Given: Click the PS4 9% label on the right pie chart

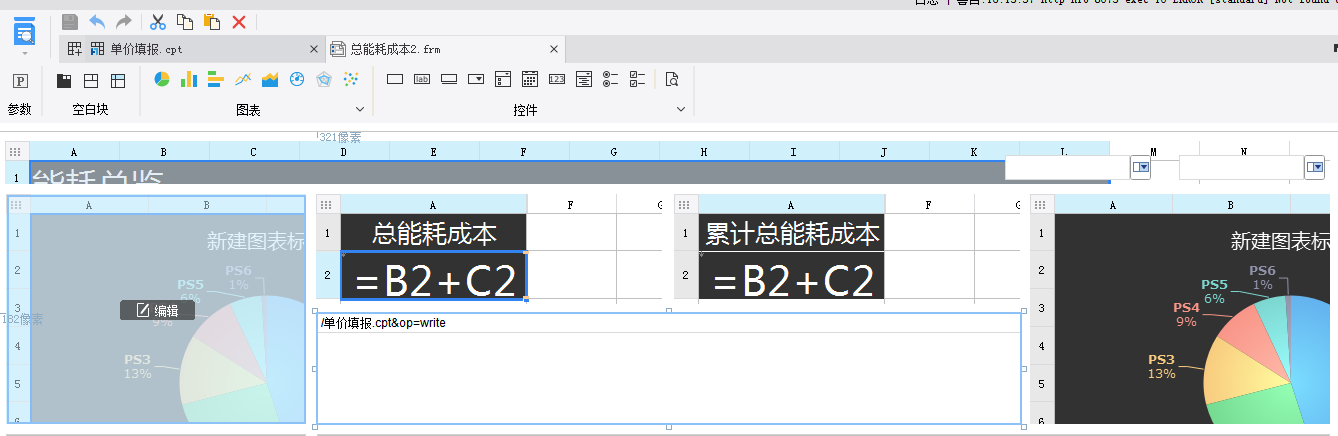Looking at the screenshot, I should [x=1186, y=314].
